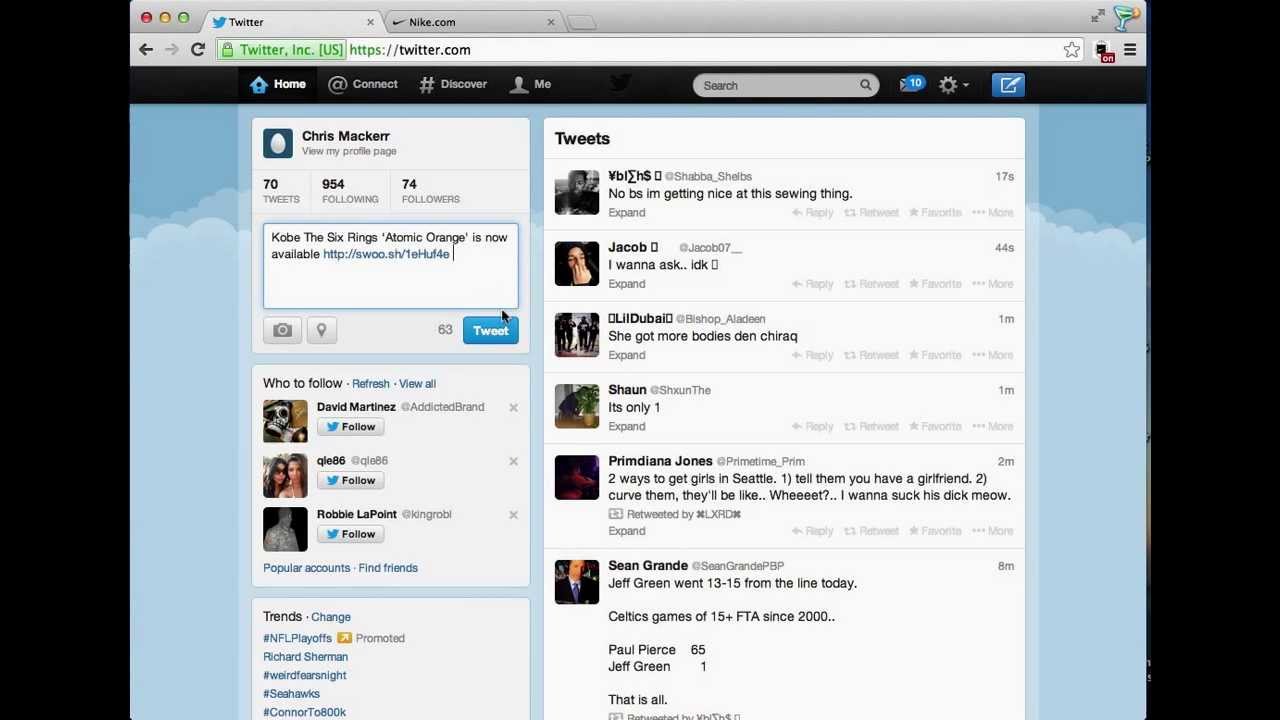This screenshot has width=1280, height=720.
Task: Open Chris Mackerr profile avatar
Action: (278, 143)
